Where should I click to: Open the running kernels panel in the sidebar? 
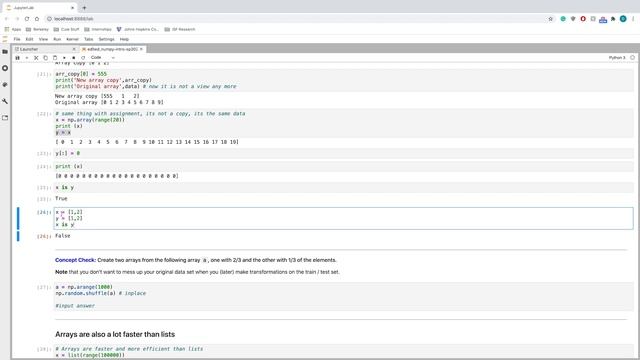pos(5,68)
